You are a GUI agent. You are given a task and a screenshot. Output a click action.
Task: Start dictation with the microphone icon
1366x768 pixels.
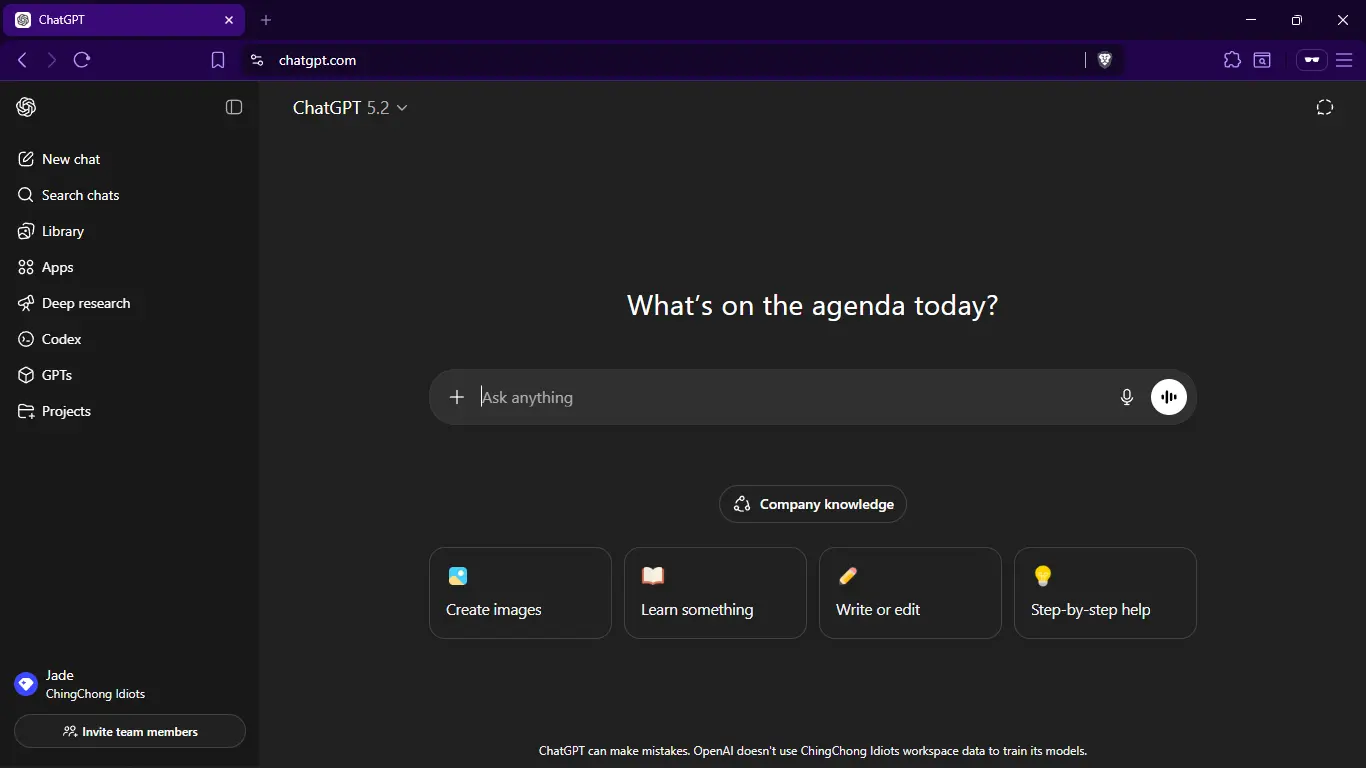click(1127, 397)
